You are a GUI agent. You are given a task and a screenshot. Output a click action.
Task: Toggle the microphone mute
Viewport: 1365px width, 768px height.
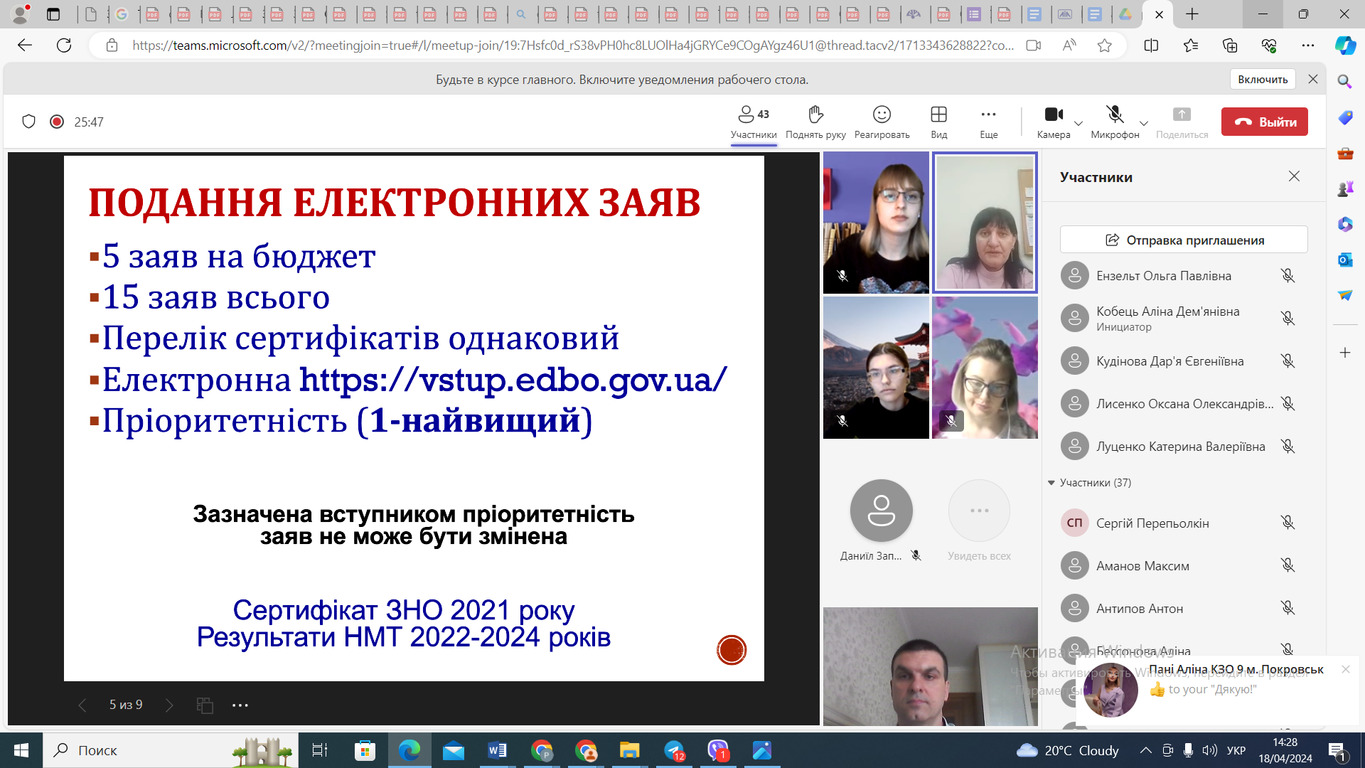point(1114,122)
